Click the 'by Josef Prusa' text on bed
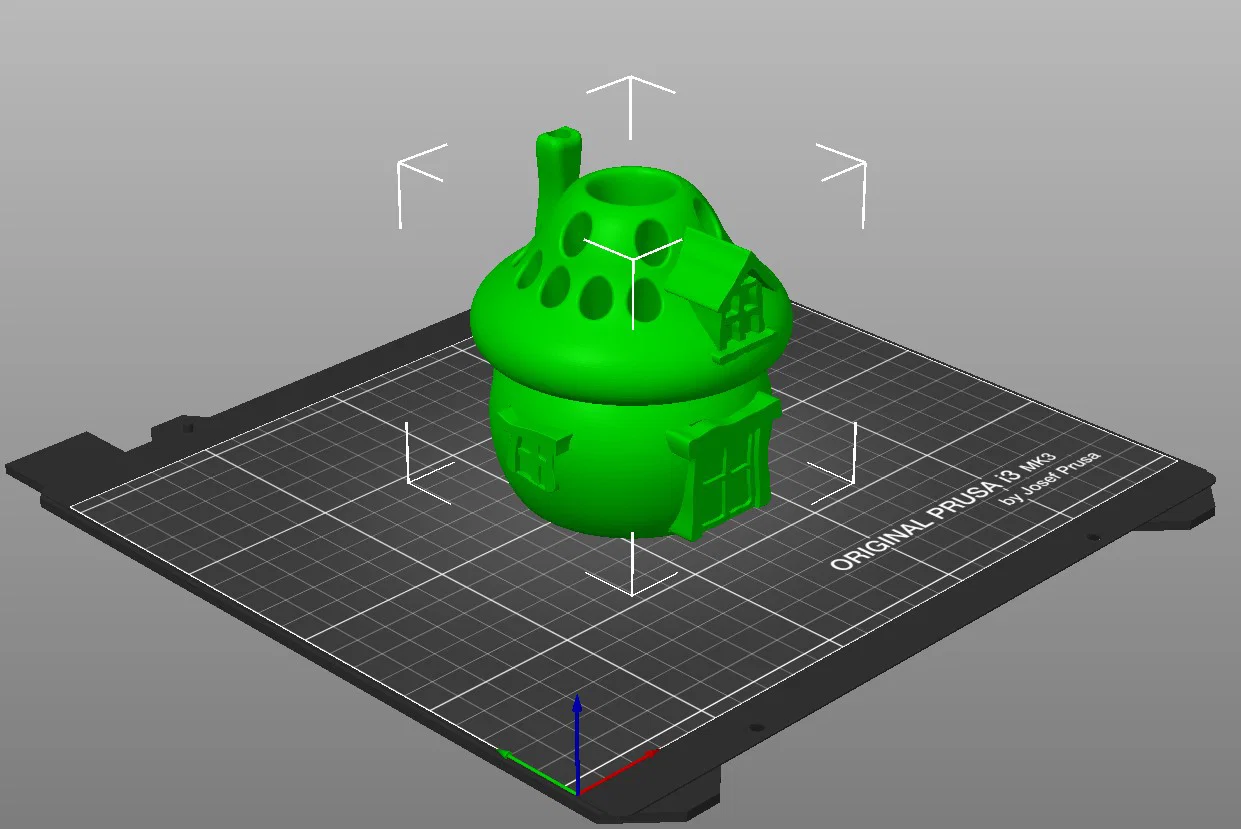1241x829 pixels. click(x=1051, y=477)
